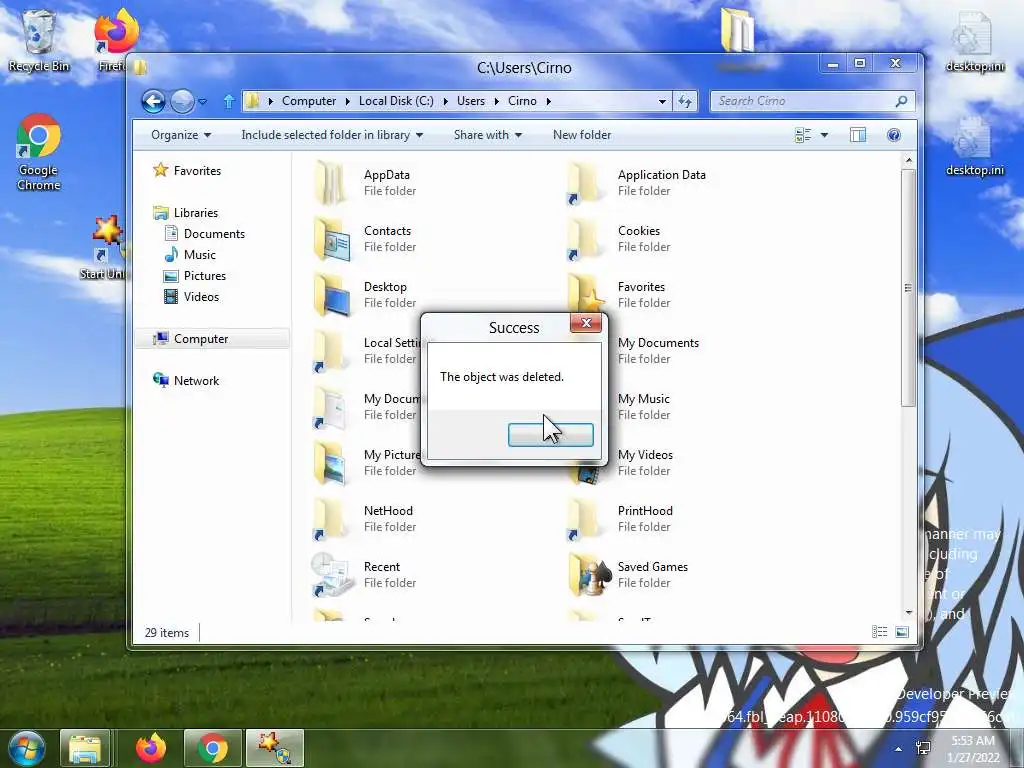Click the green up-folder arrow
This screenshot has height=768, width=1024.
229,101
